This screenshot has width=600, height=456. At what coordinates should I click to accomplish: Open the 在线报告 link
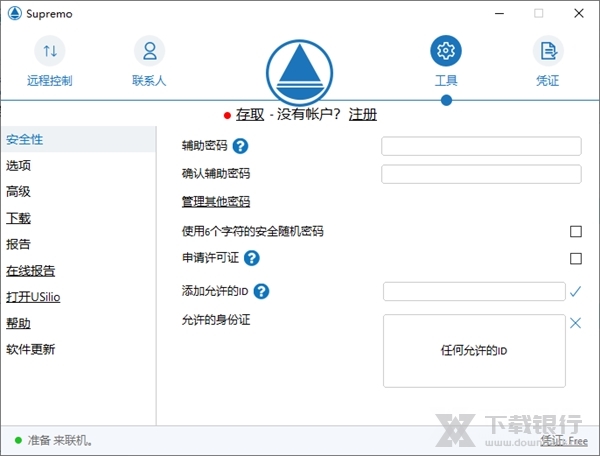tap(31, 270)
